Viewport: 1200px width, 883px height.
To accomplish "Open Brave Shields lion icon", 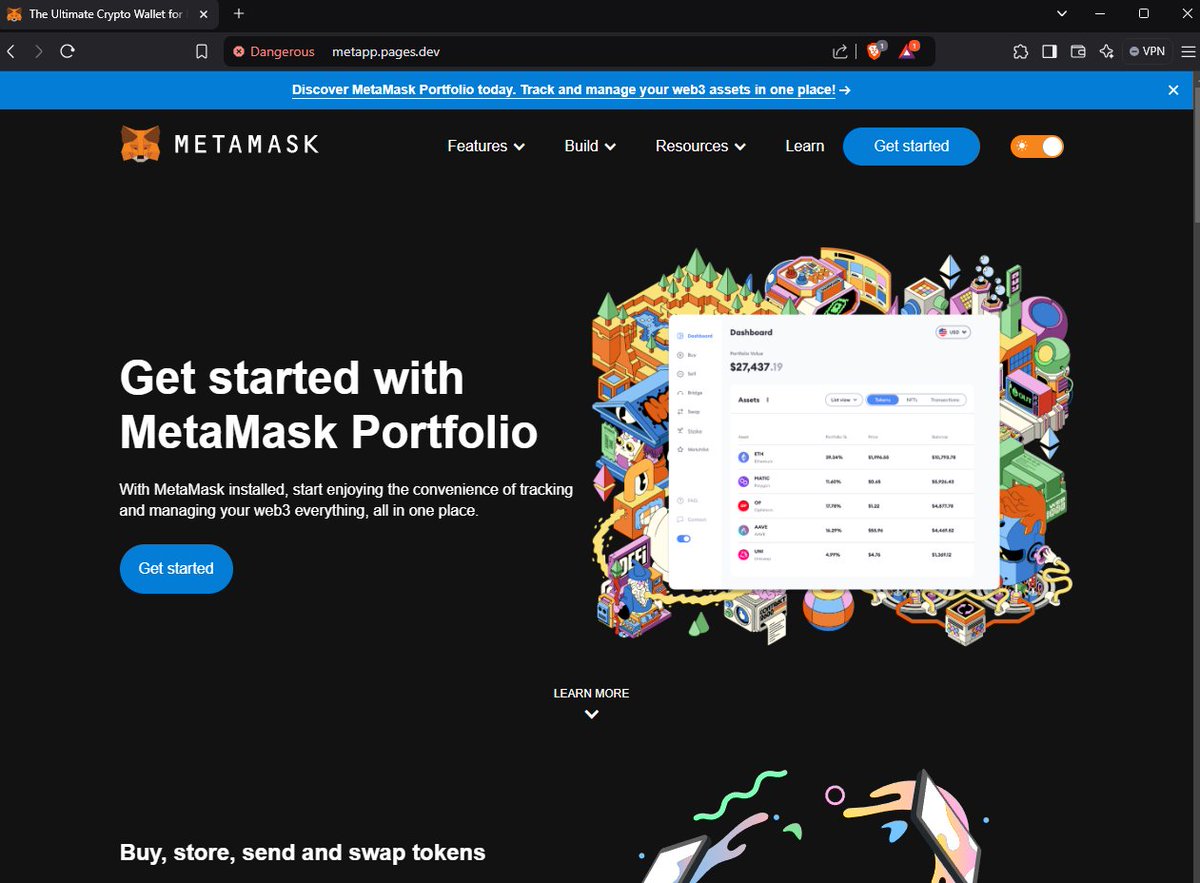I will click(x=875, y=51).
